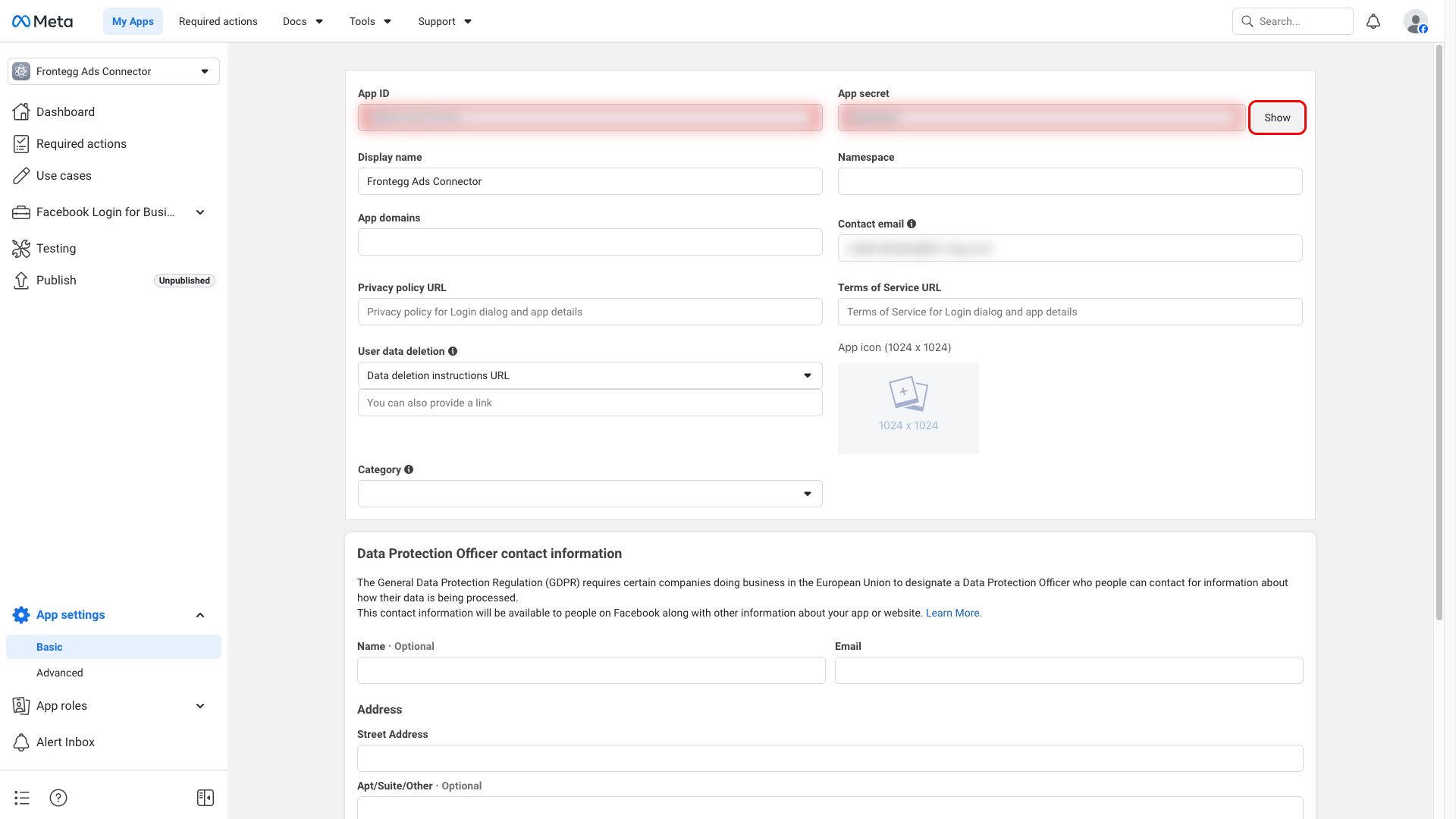Screen dimensions: 1456x819
Task: Open the list icon at sidebar bottom
Action: 22,798
